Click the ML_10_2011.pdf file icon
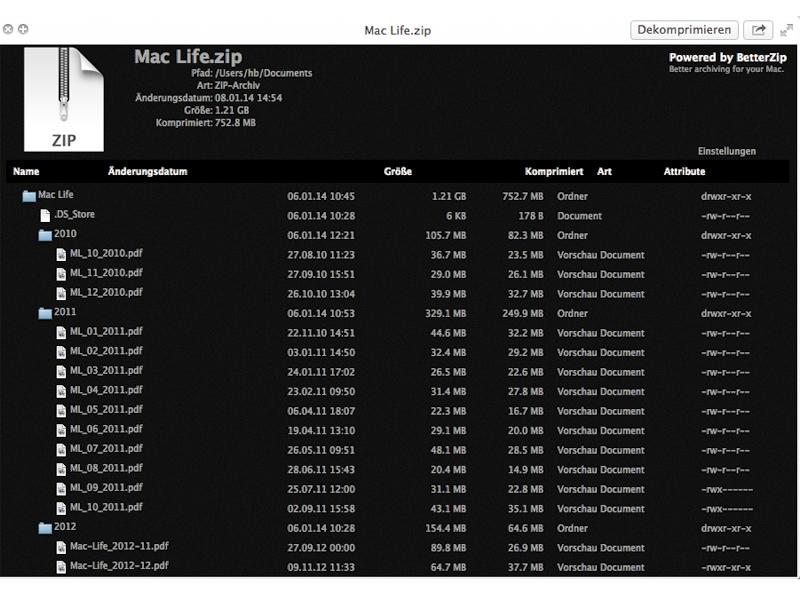This screenshot has width=800, height=600. pyautogui.click(x=61, y=508)
